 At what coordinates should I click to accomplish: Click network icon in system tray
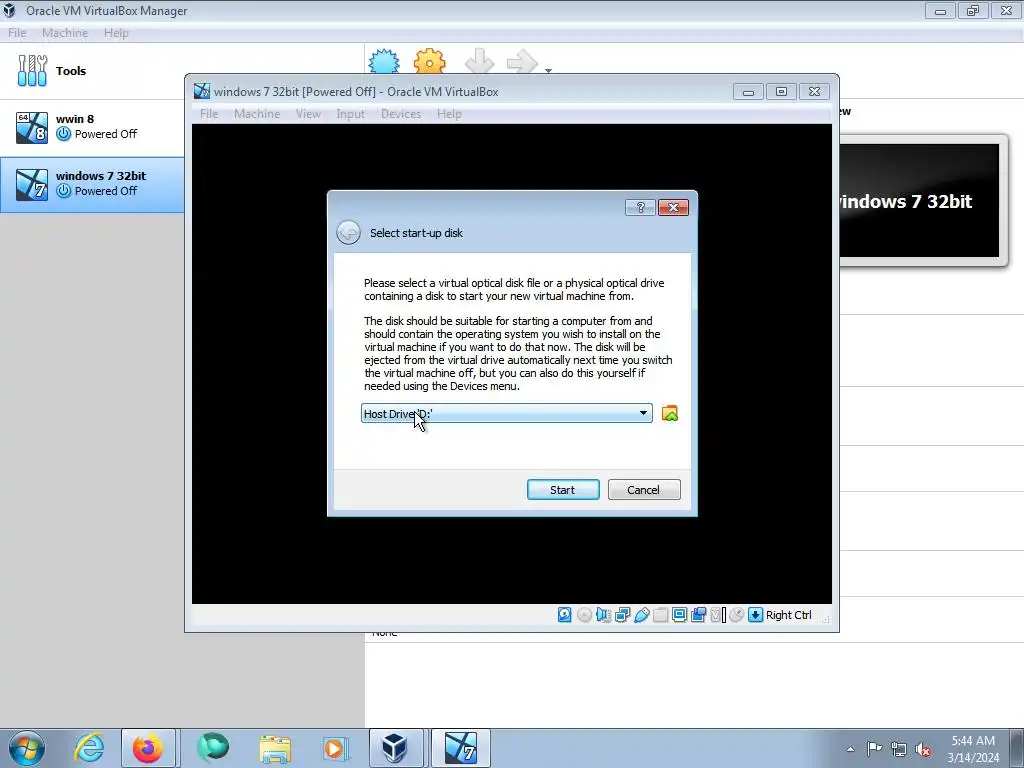pyautogui.click(x=899, y=749)
